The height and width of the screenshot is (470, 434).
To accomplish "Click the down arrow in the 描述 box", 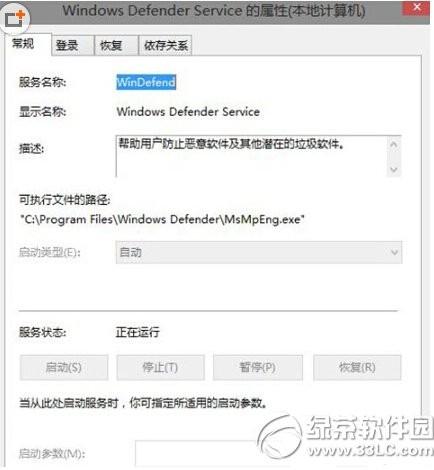I will [x=394, y=169].
